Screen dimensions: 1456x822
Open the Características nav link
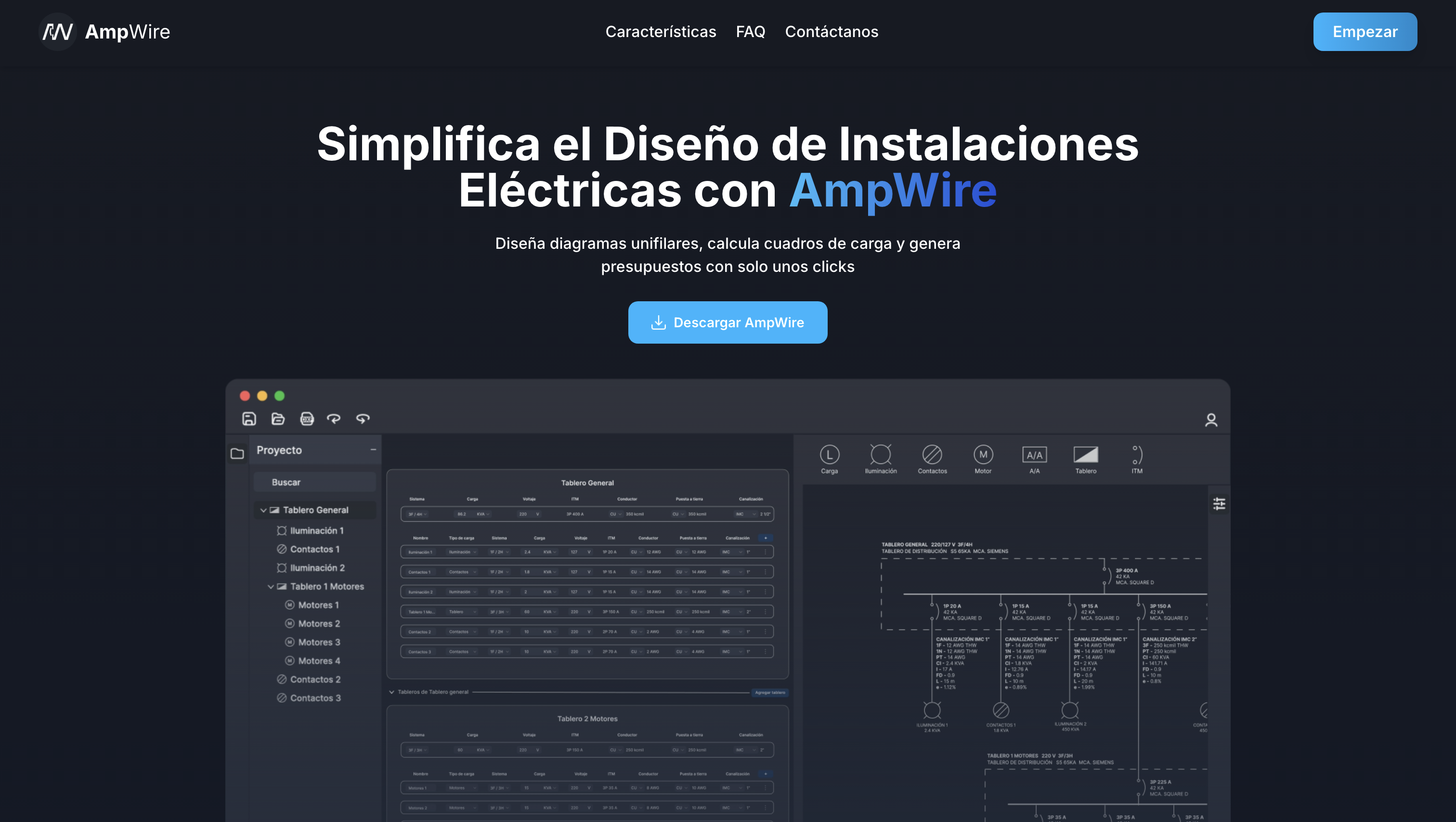(x=660, y=32)
